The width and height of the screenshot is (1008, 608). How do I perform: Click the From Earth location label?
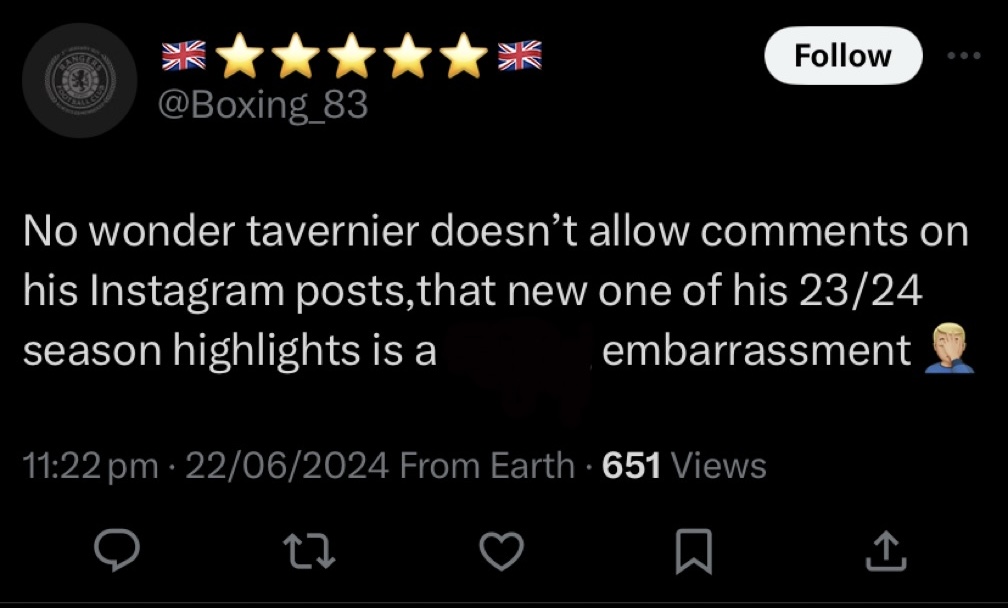pyautogui.click(x=487, y=465)
